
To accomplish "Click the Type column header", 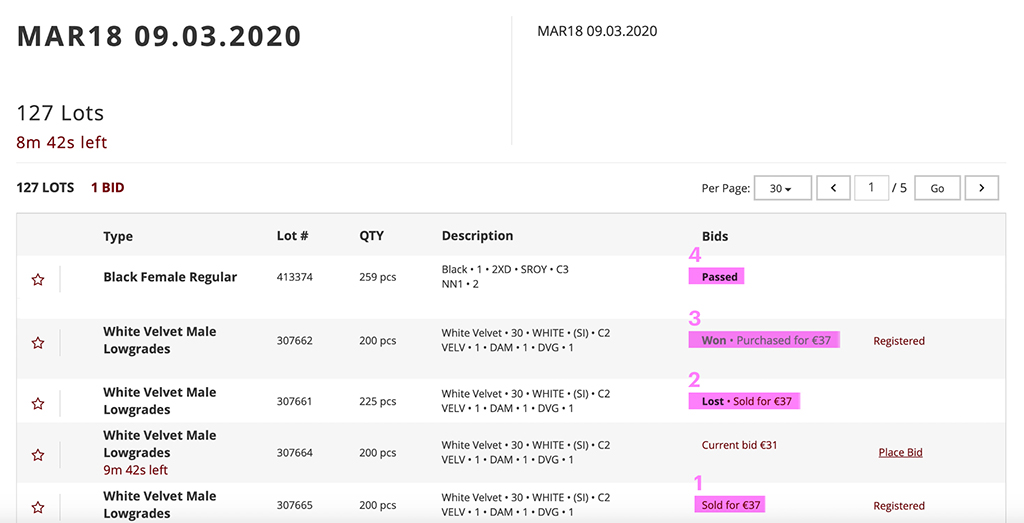I will (118, 237).
